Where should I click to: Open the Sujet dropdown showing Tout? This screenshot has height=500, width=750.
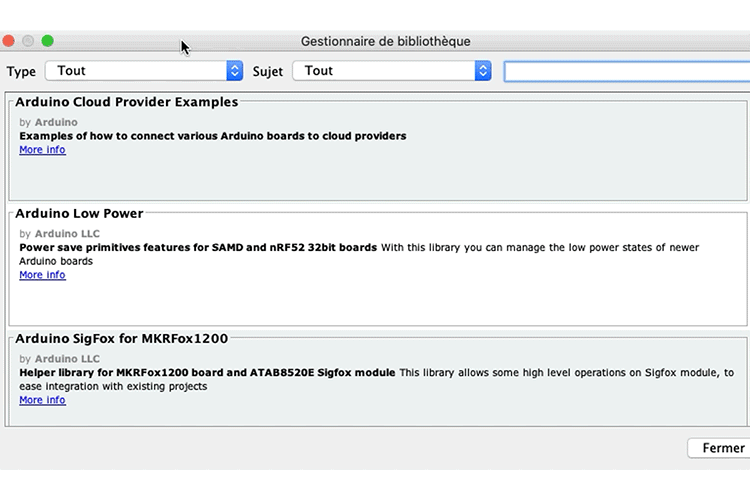[x=392, y=71]
